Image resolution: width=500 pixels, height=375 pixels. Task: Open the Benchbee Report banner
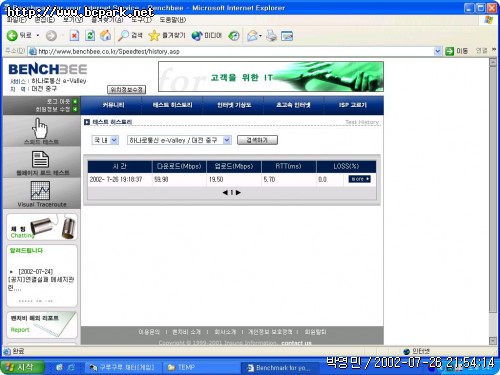click(42, 325)
